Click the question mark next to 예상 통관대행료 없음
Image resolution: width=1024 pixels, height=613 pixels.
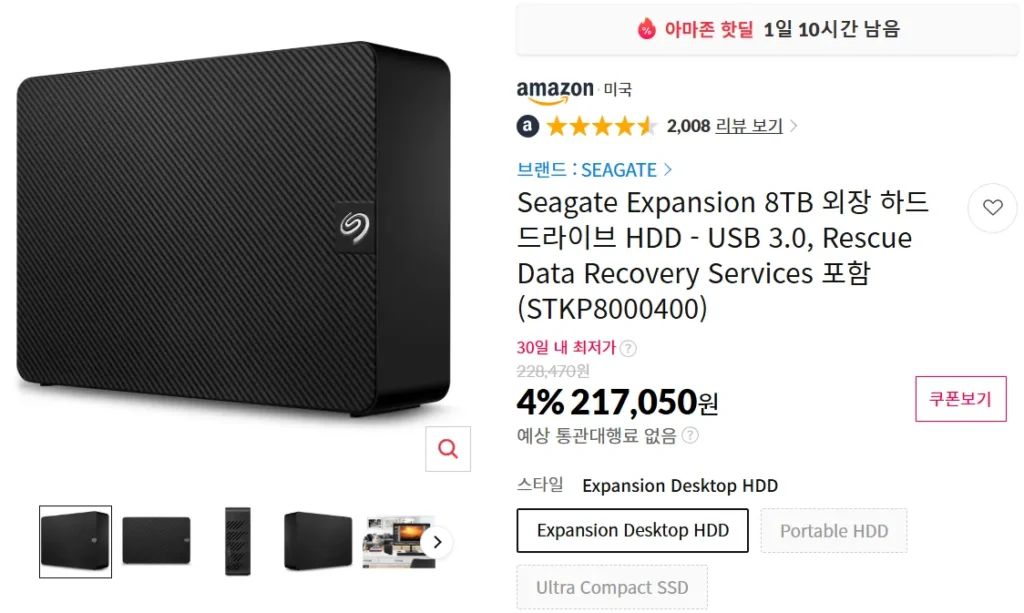coord(688,435)
